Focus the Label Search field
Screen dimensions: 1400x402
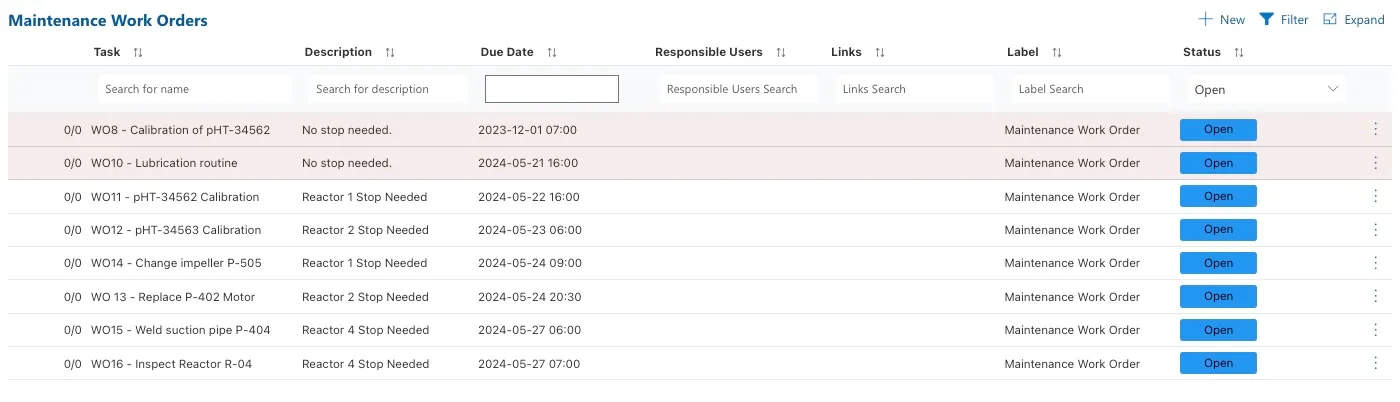[1091, 89]
